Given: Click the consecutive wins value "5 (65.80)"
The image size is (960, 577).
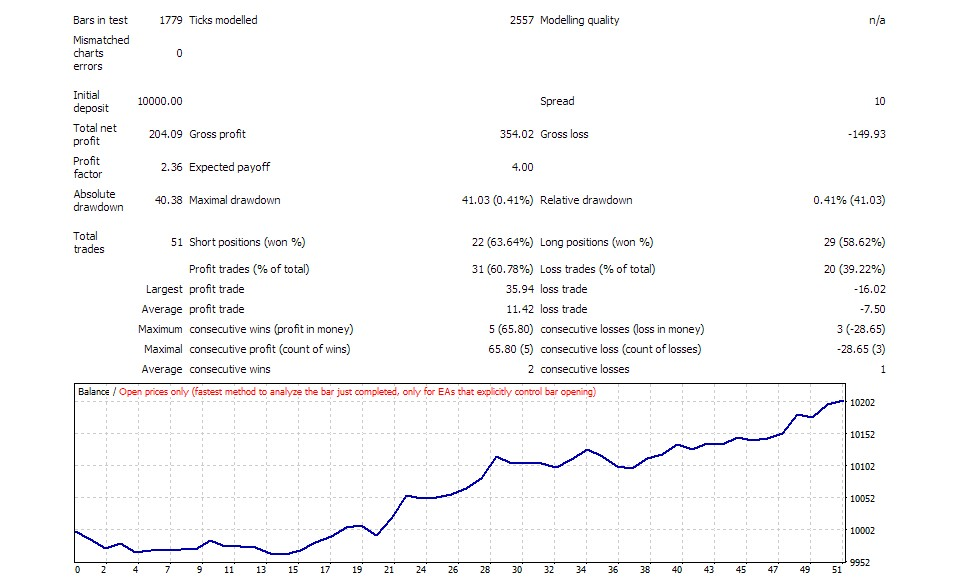Looking at the screenshot, I should (511, 330).
